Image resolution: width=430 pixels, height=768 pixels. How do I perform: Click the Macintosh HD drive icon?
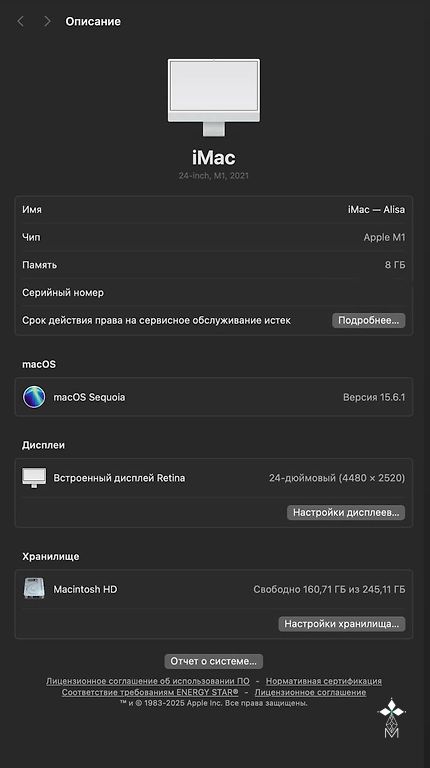tap(34, 589)
